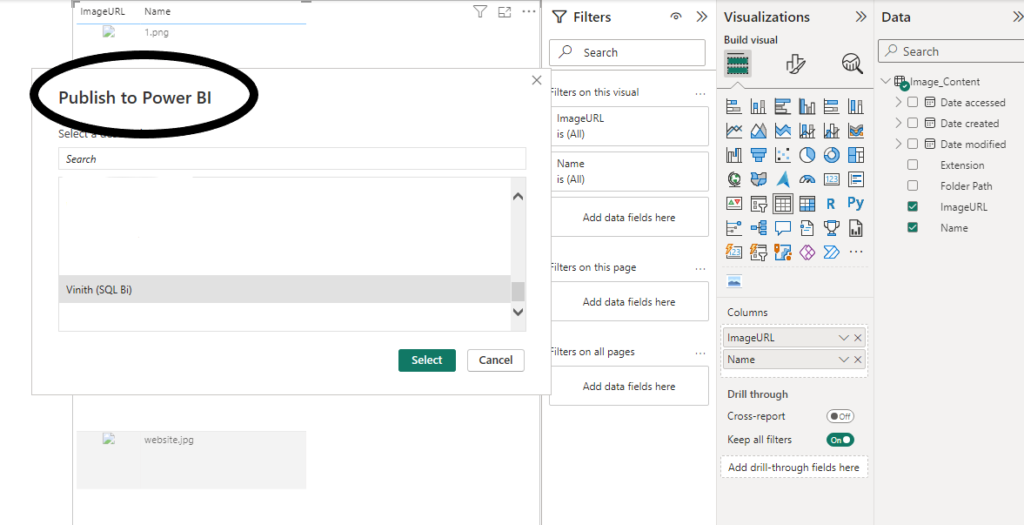Expand the Date accessed hierarchy
The height and width of the screenshot is (525, 1024).
(x=898, y=103)
